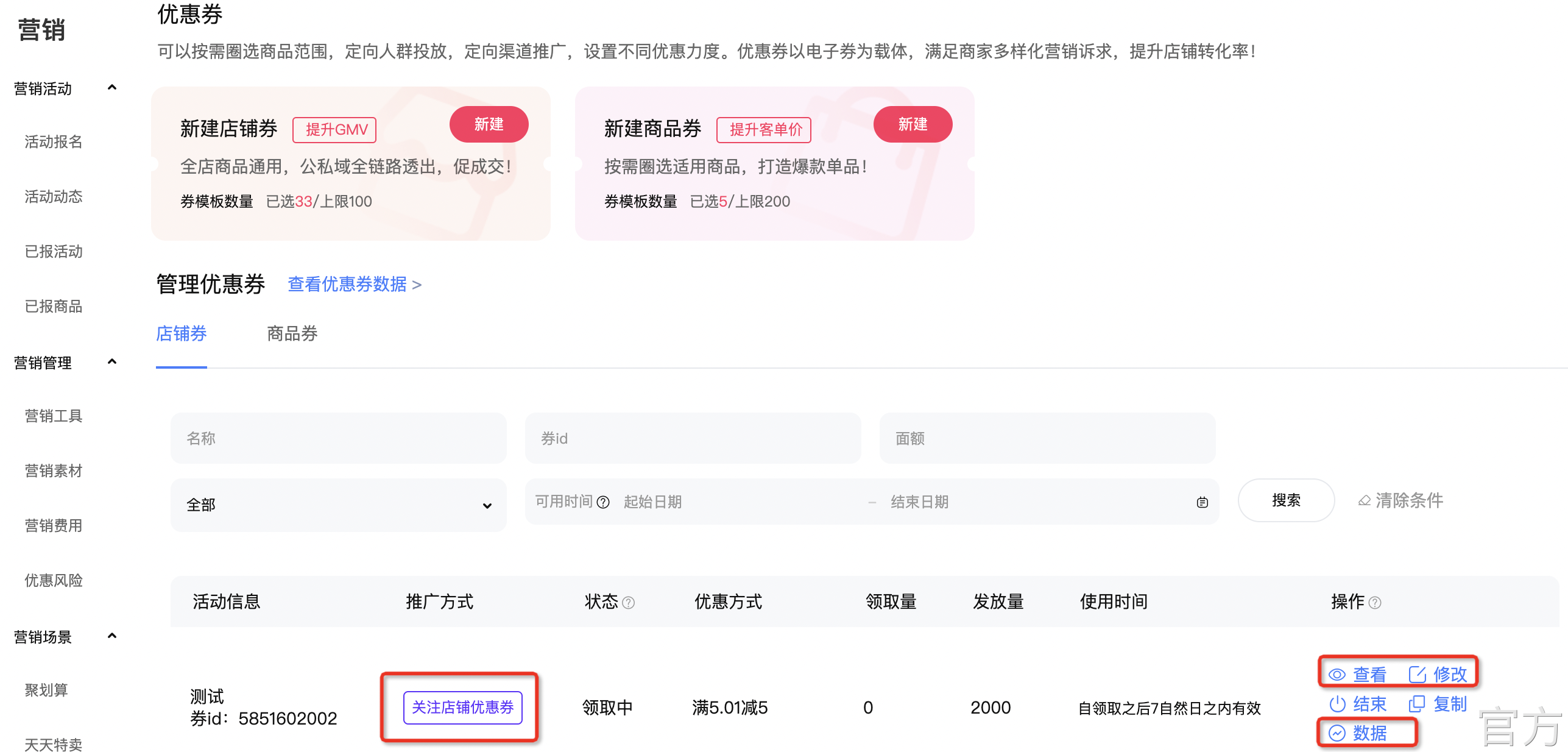Click the 优惠方式 column header

(x=728, y=602)
